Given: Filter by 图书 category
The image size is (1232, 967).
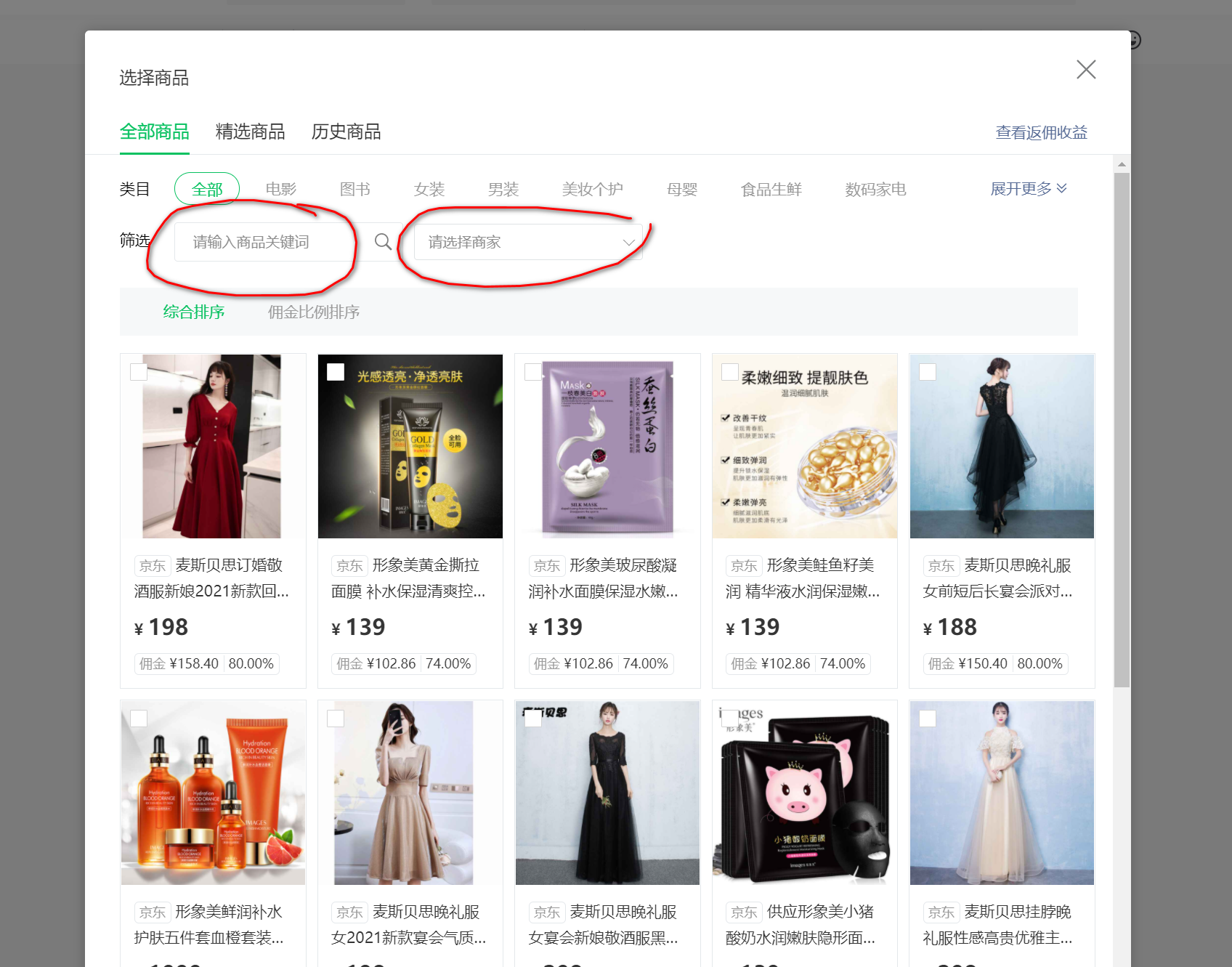Looking at the screenshot, I should [x=355, y=190].
